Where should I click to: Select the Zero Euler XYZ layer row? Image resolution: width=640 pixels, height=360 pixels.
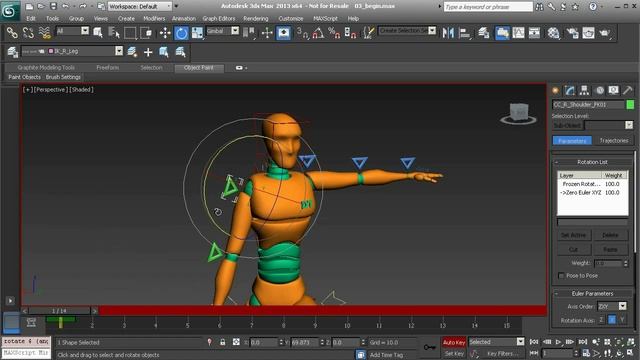tap(592, 192)
